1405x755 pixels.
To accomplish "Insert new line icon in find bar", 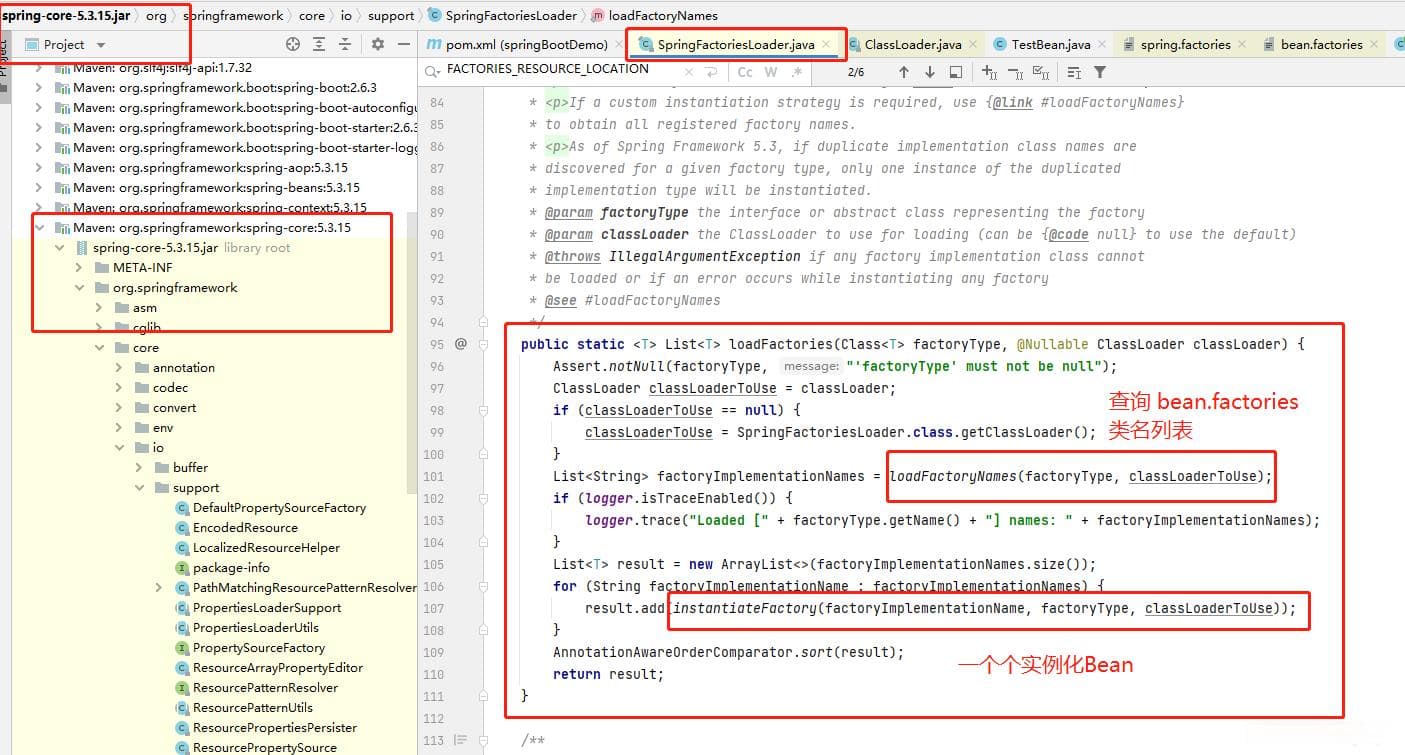I will point(711,72).
